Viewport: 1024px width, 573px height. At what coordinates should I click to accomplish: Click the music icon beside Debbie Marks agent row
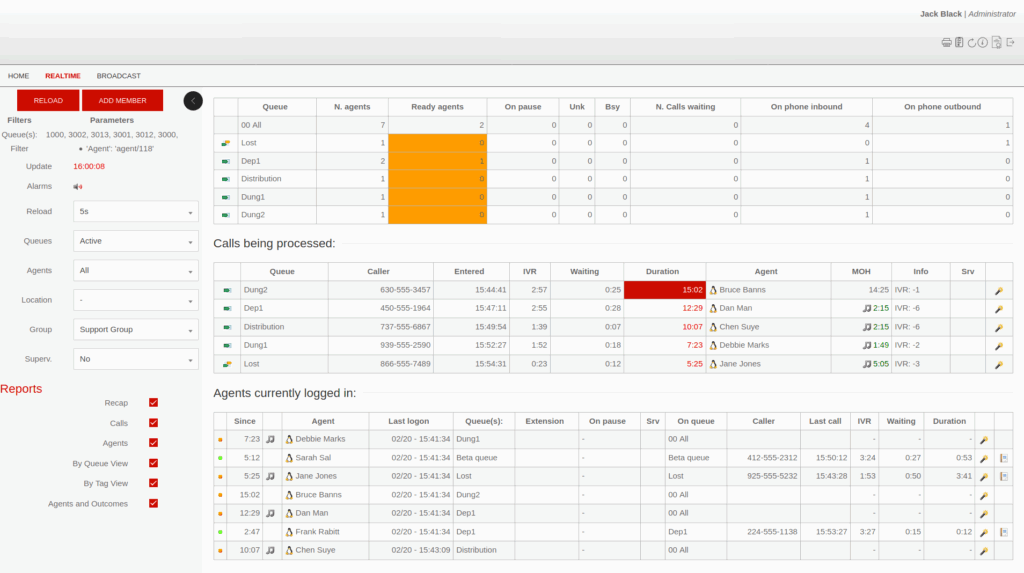click(x=270, y=439)
